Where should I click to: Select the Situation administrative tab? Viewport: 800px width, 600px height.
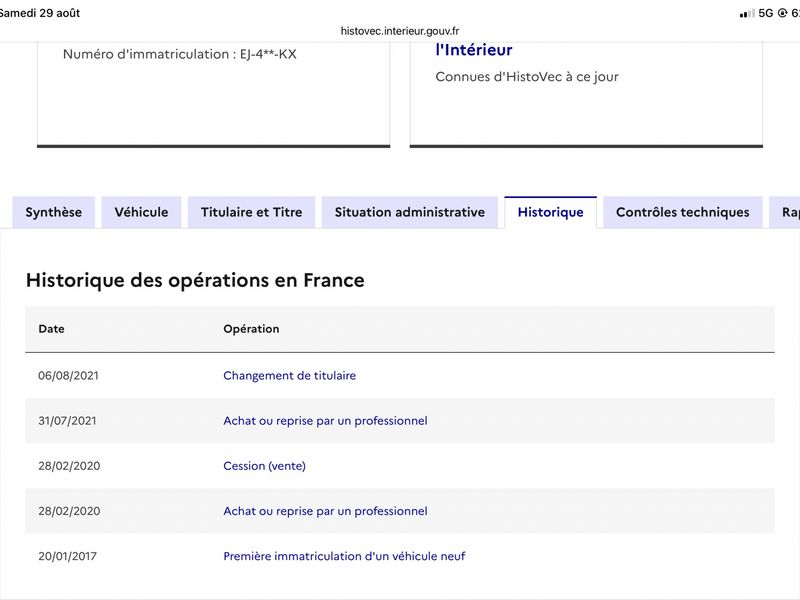point(410,212)
